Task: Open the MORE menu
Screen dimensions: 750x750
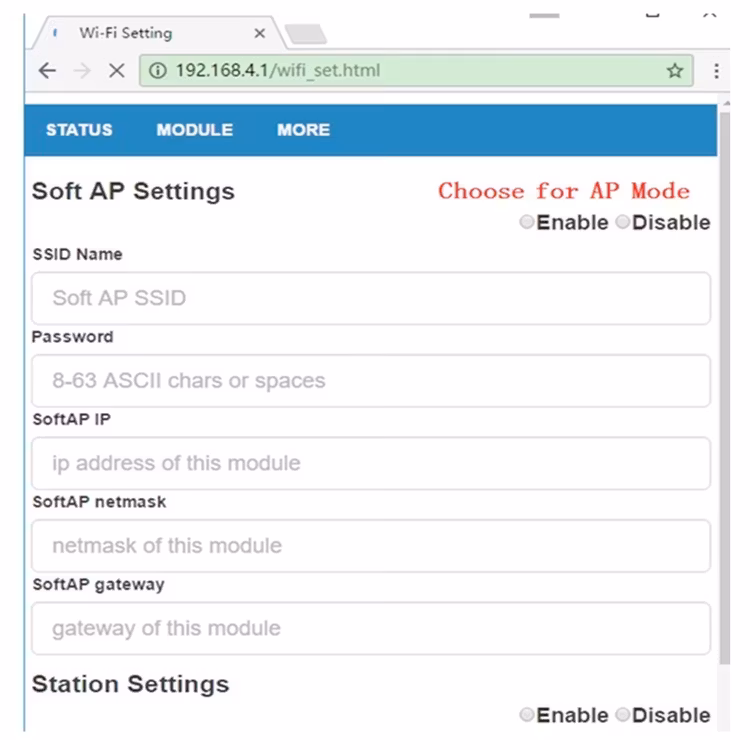Action: tap(303, 130)
